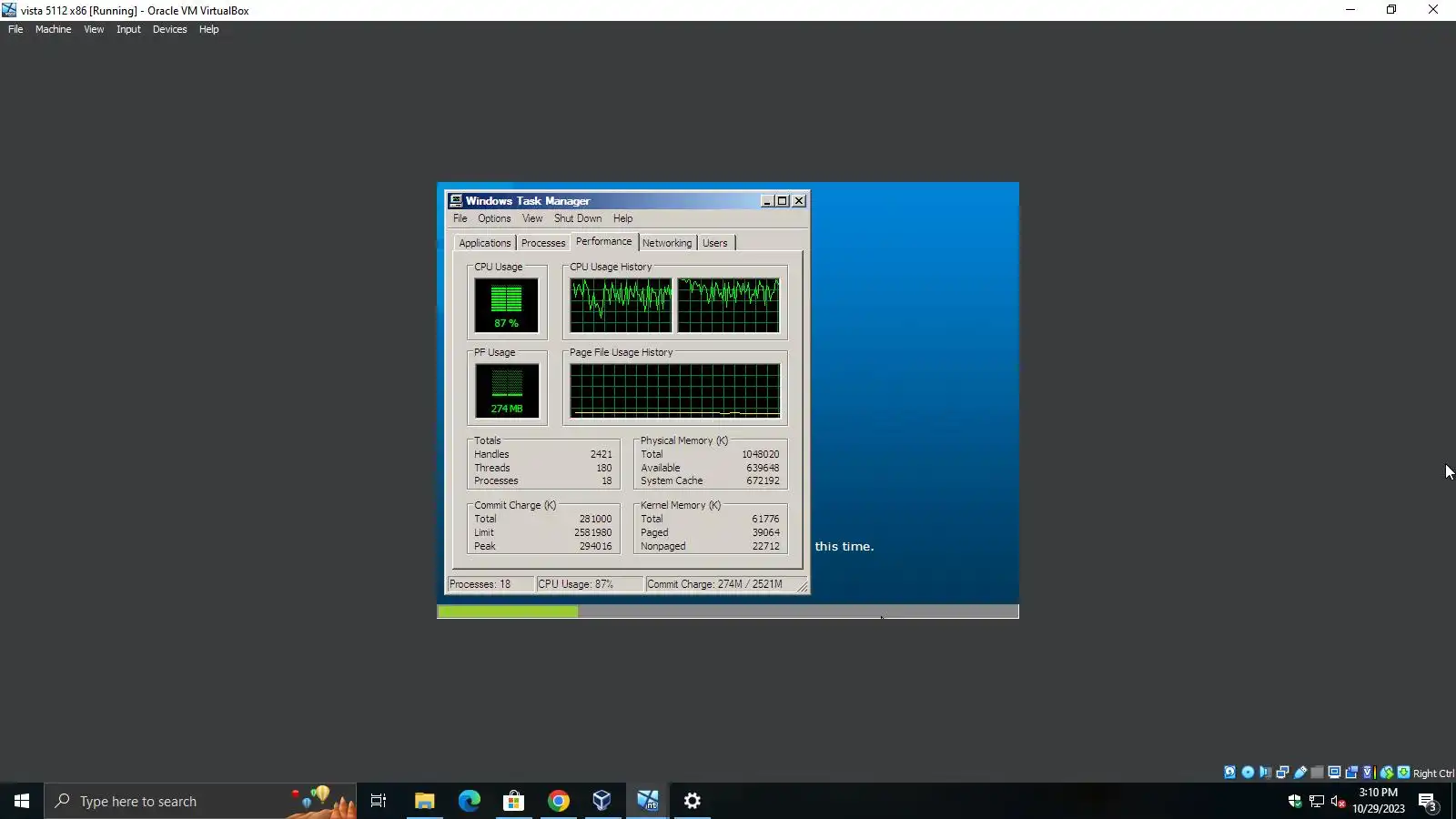Screen dimensions: 1456x819
Task: Open the optical drive indicator in VirtualBox status bar
Action: tap(1248, 773)
